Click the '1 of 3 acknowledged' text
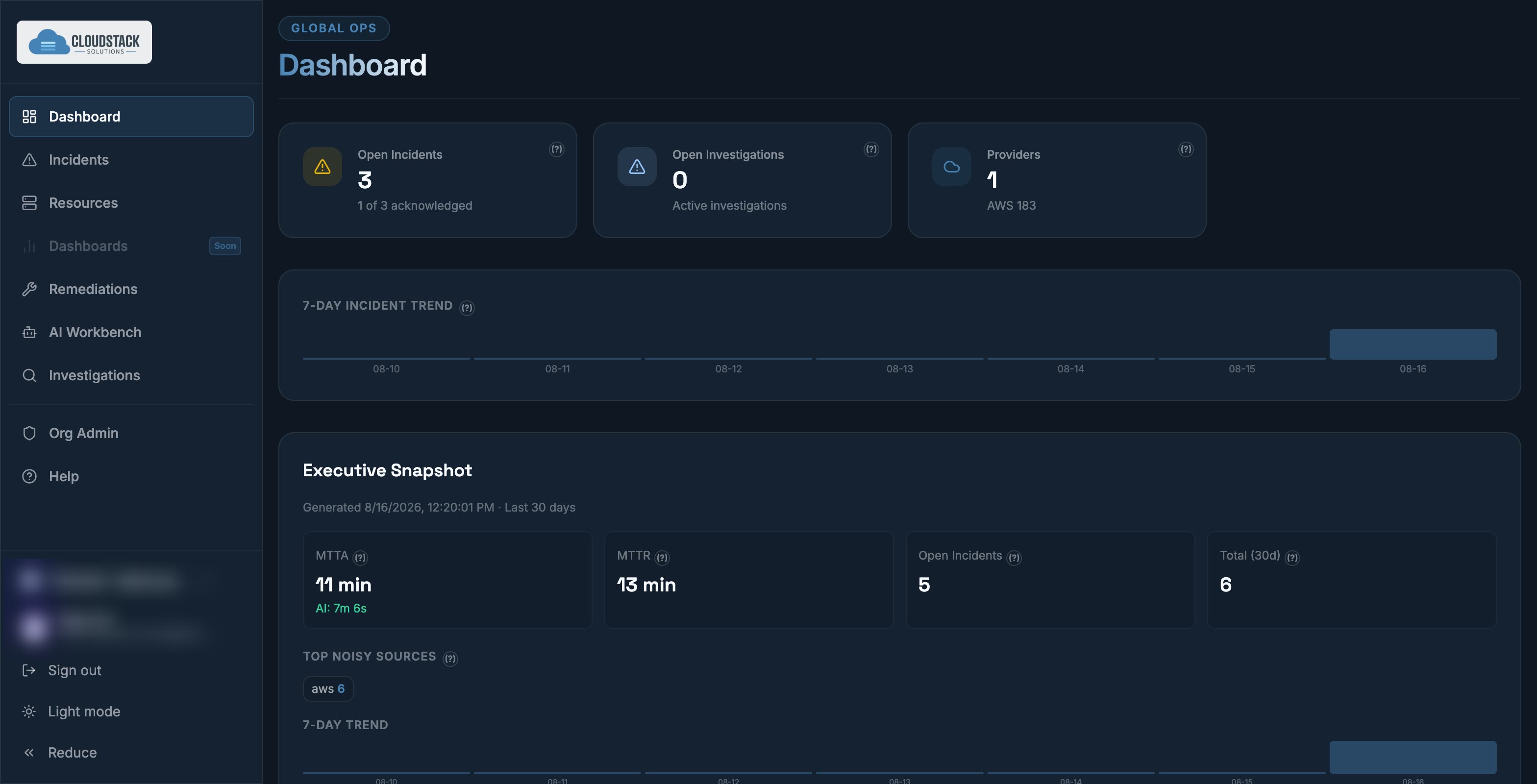The height and width of the screenshot is (784, 1537). (x=415, y=205)
